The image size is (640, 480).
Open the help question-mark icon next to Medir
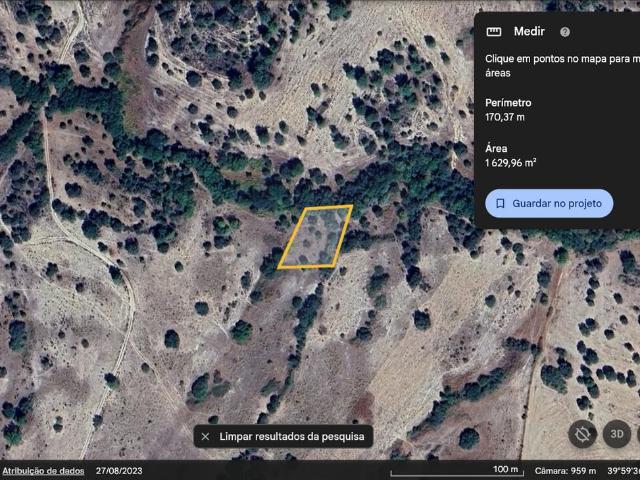point(565,32)
